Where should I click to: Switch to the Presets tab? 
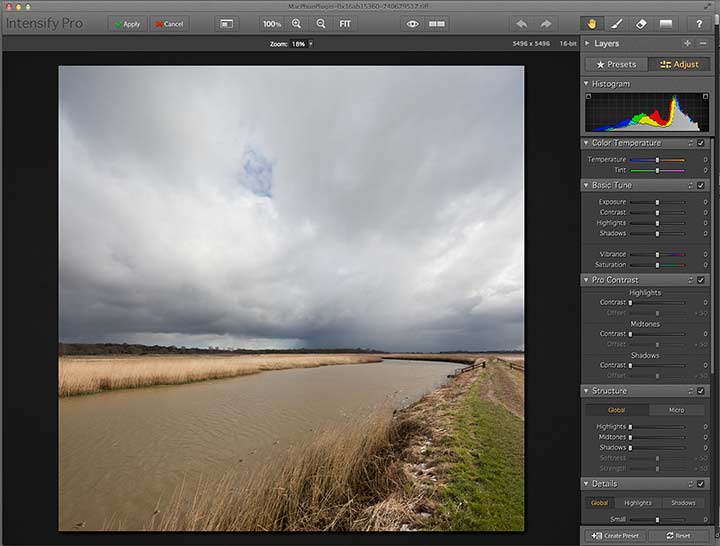pyautogui.click(x=616, y=65)
